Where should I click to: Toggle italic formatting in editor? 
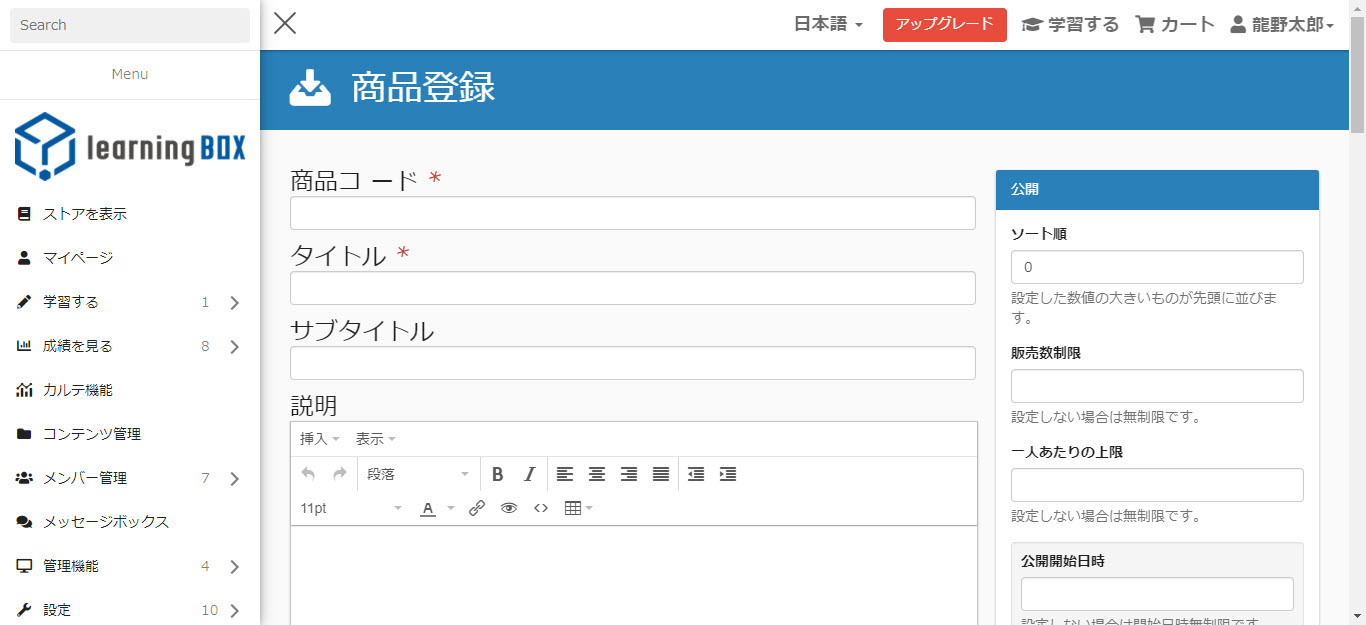[x=530, y=474]
